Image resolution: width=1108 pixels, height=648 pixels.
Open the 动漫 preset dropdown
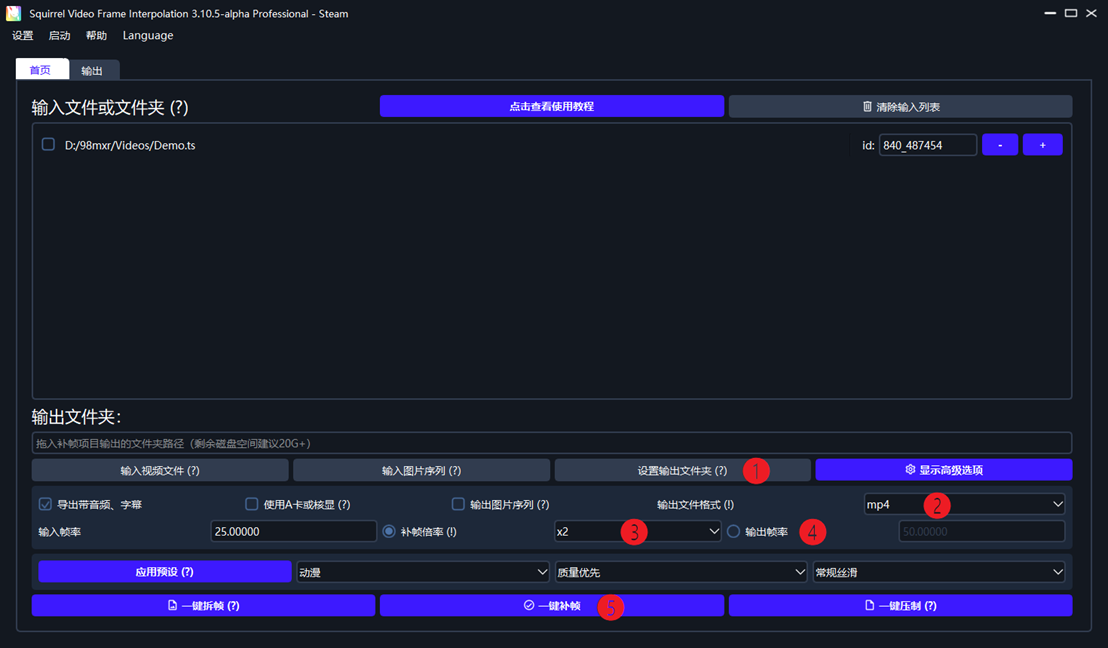tap(423, 572)
